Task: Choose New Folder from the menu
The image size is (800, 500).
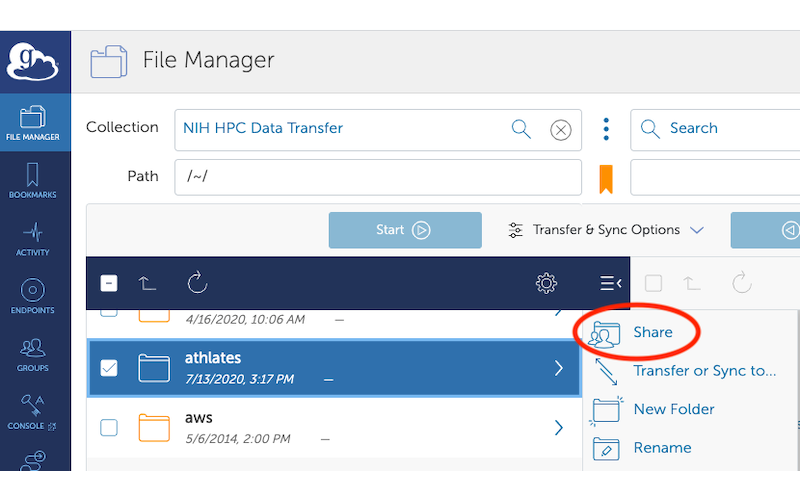Action: click(673, 409)
